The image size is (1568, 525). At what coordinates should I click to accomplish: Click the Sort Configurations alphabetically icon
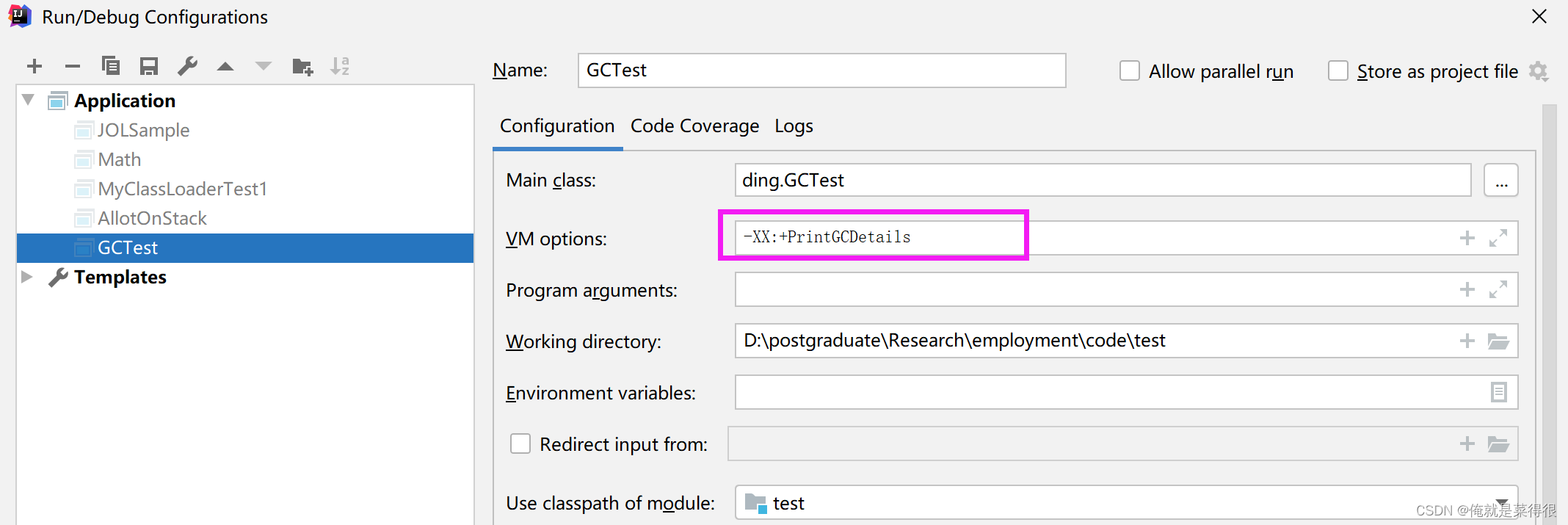pyautogui.click(x=340, y=67)
